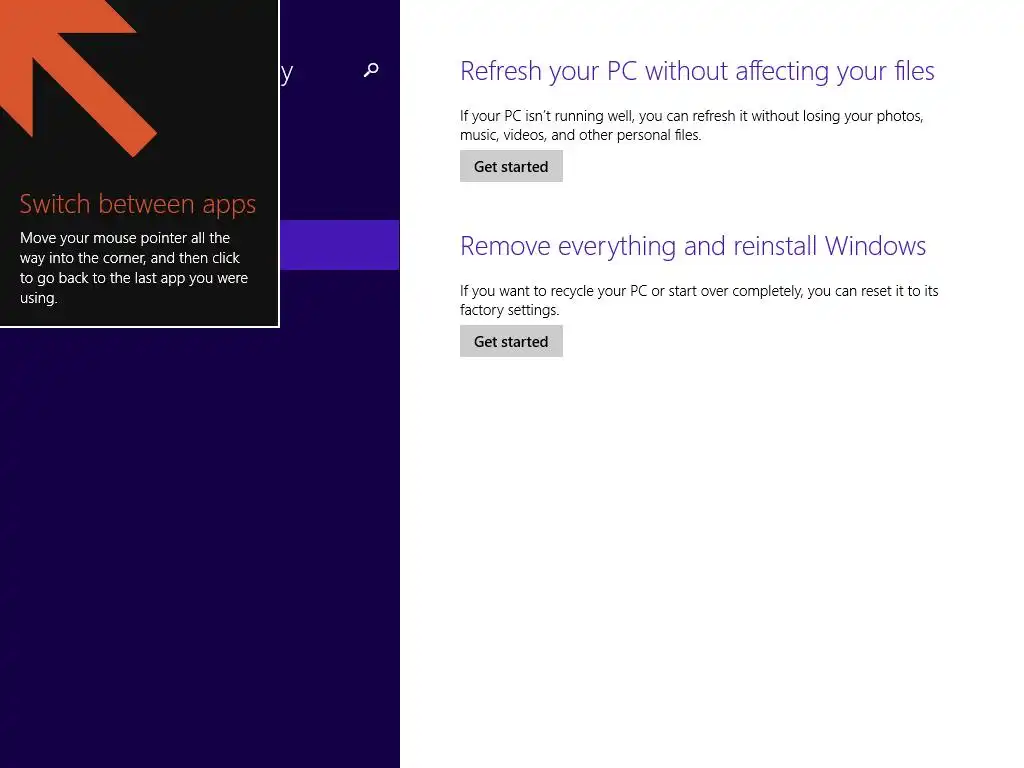Click the "Remove everything and reinstall Windows" heading
Screen dimensions: 1024x768
pyautogui.click(x=692, y=246)
